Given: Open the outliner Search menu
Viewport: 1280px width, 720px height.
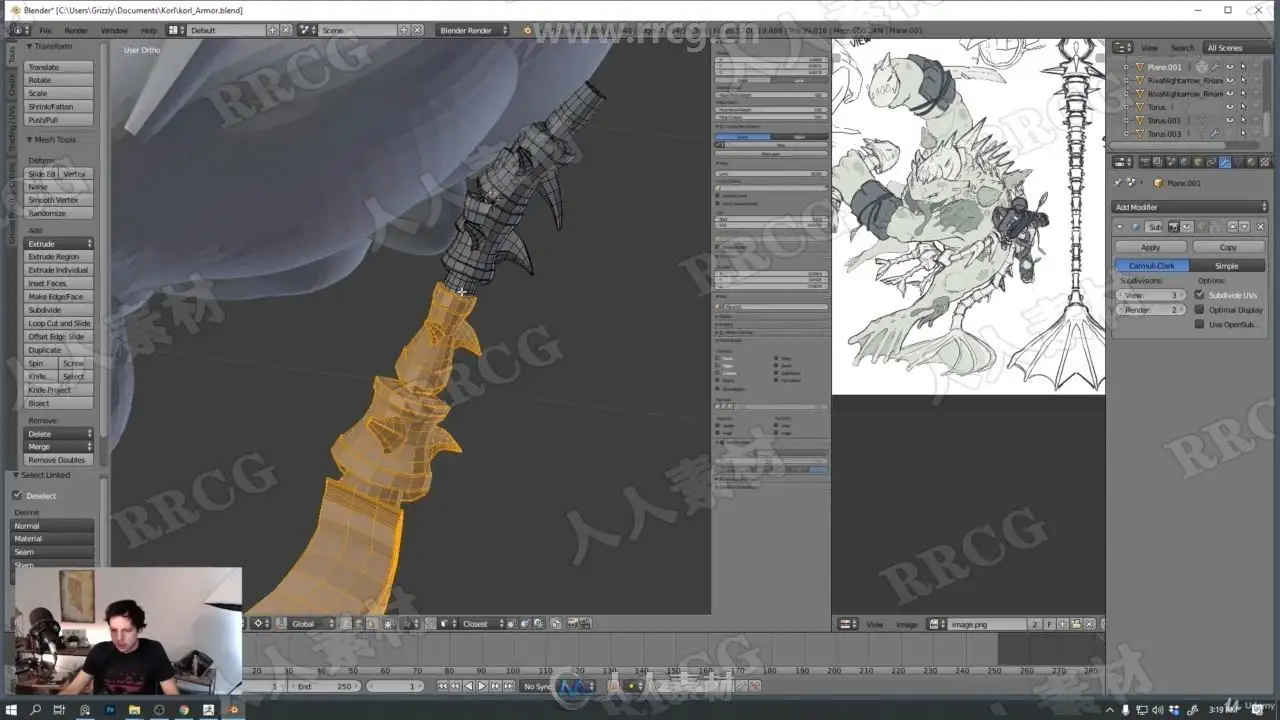Looking at the screenshot, I should [1182, 48].
